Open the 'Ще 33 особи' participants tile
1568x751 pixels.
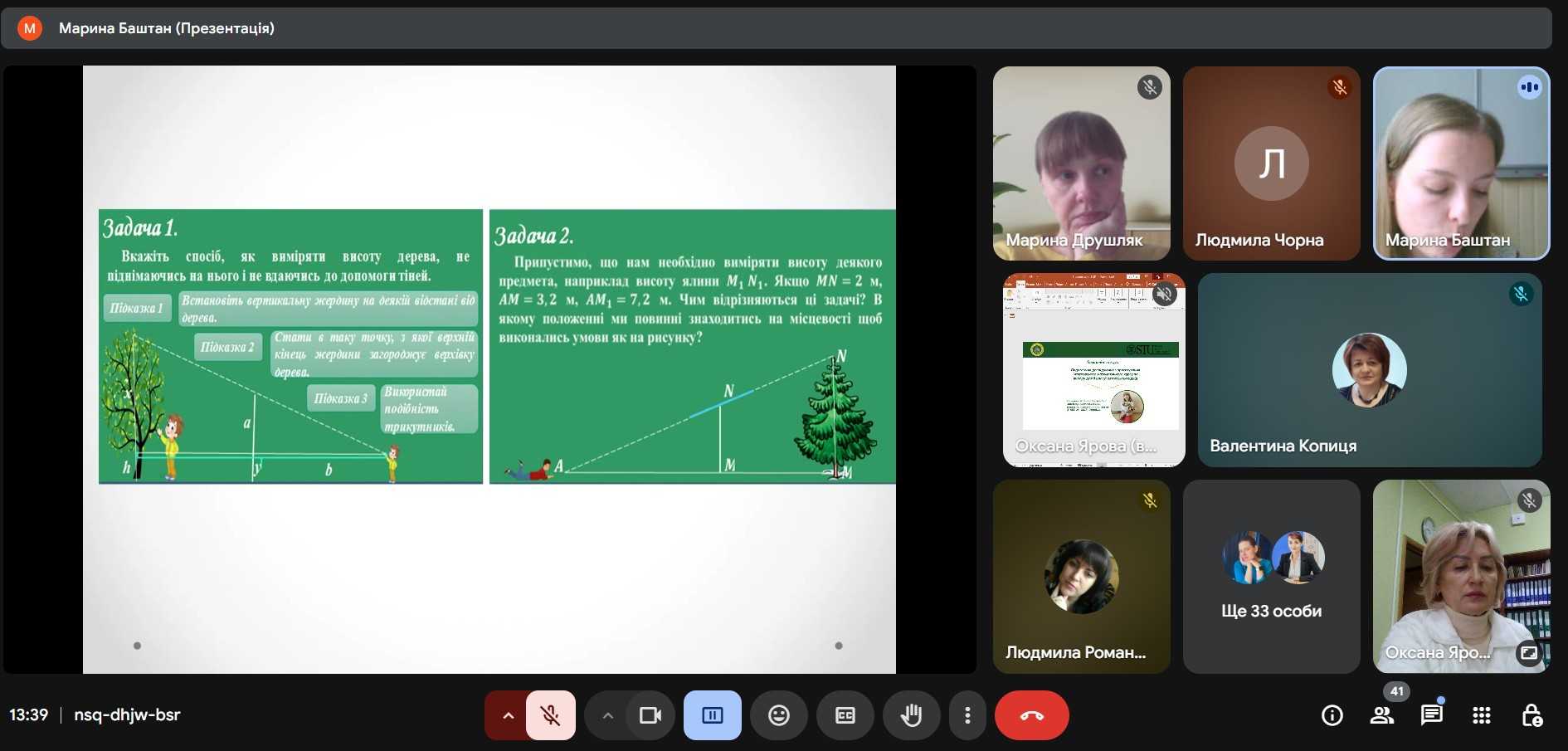[x=1271, y=577]
